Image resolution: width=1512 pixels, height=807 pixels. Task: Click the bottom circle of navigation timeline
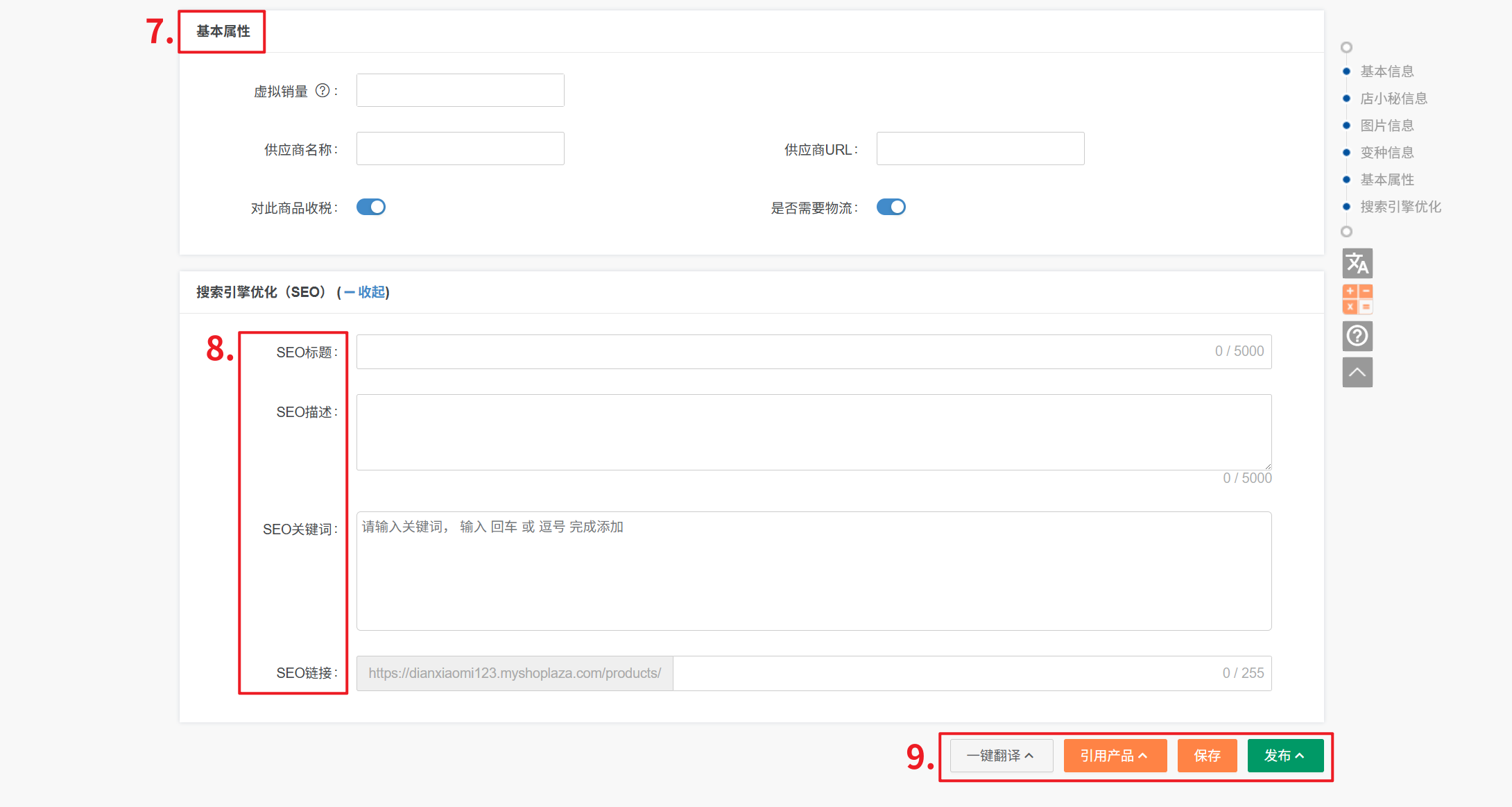pos(1346,232)
